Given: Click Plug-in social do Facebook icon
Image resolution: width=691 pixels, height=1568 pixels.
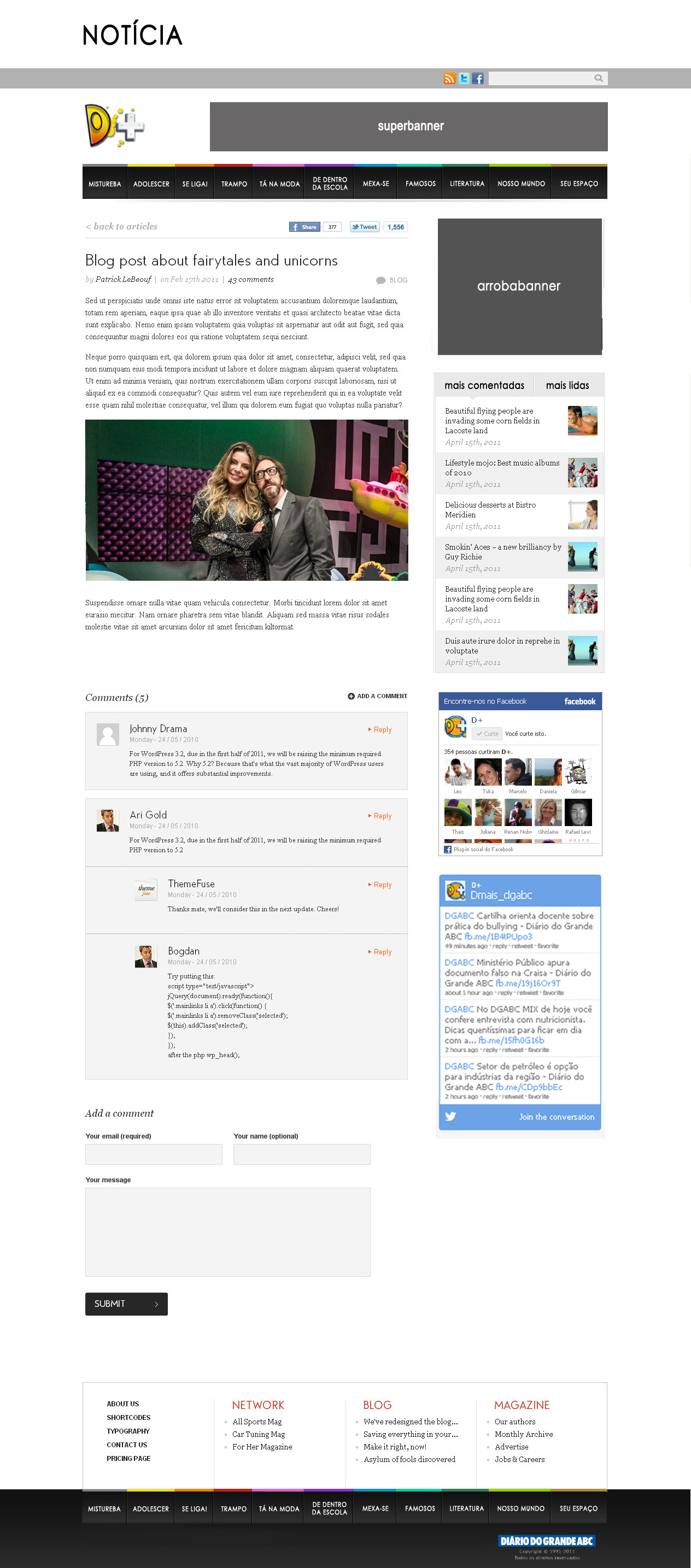Looking at the screenshot, I should [x=448, y=850].
